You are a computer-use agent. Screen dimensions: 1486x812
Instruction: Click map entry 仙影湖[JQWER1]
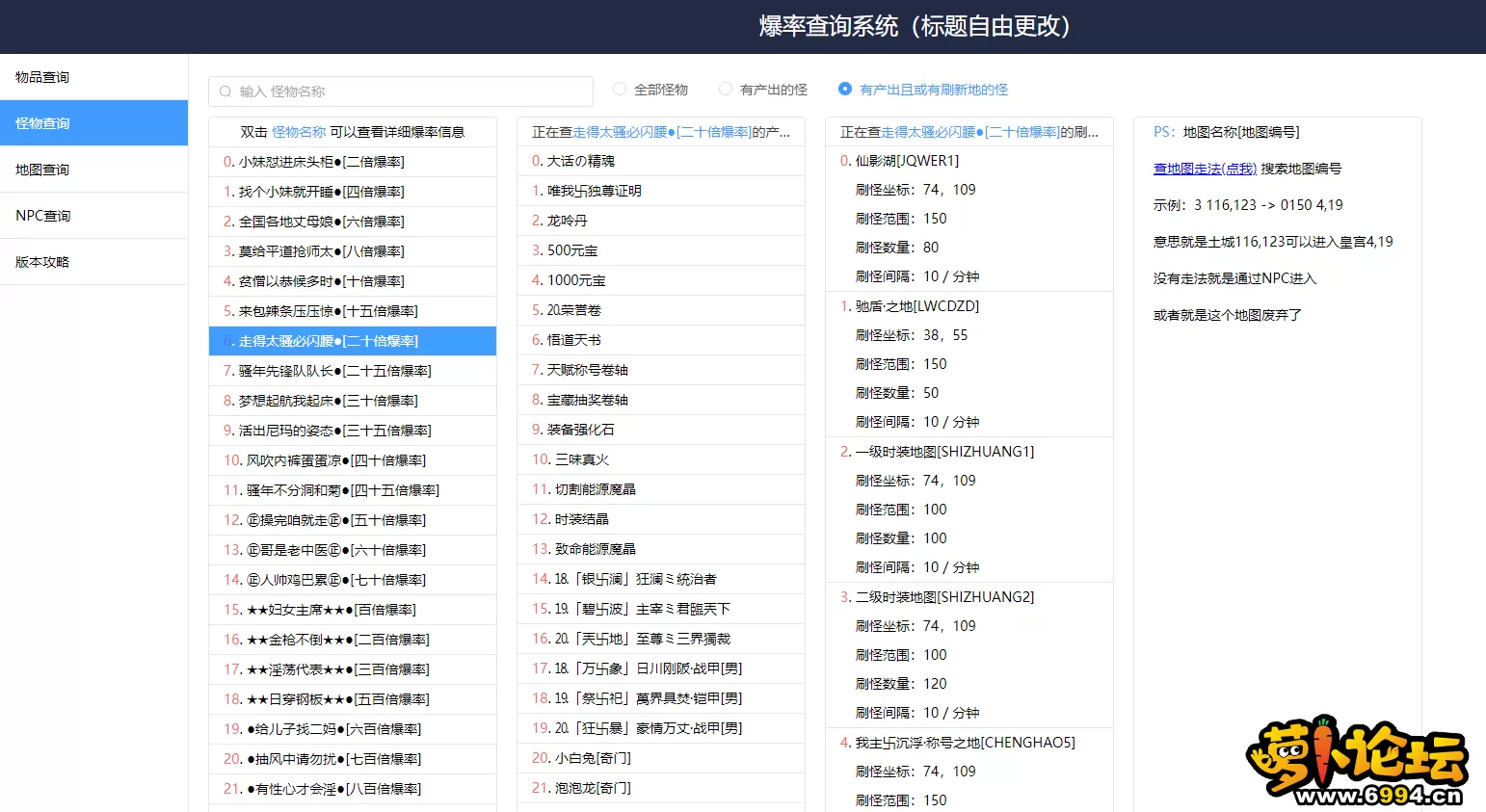click(x=907, y=161)
